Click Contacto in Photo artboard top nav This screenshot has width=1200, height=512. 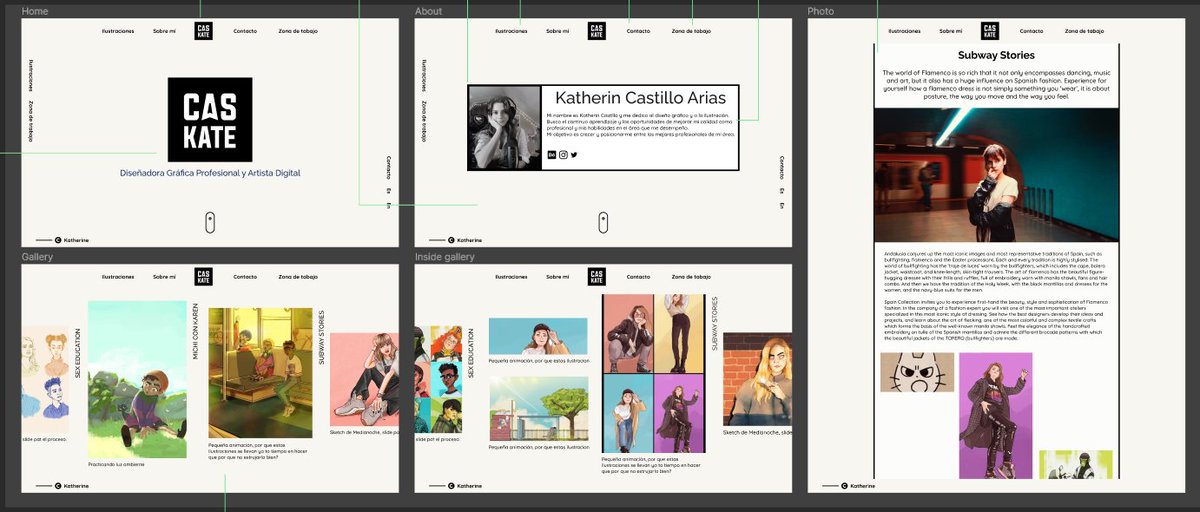[1032, 31]
